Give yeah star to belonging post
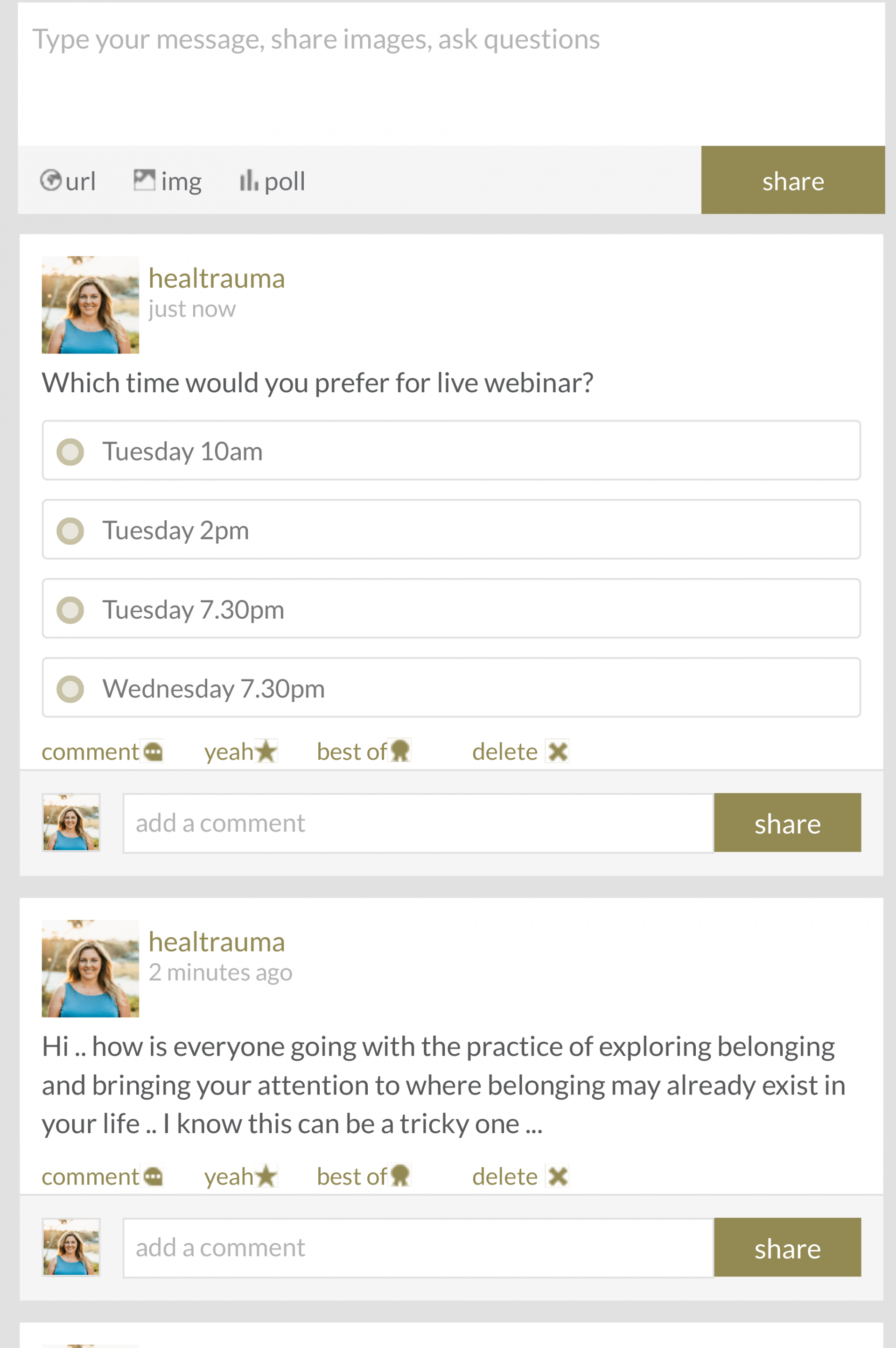The height and width of the screenshot is (1348, 896). 266,1176
